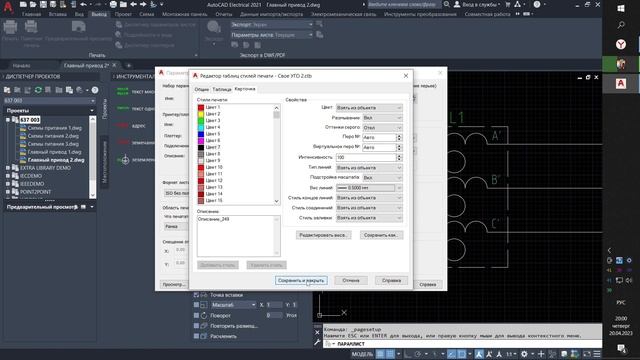Select blue Цвет 5 swatch in plot styles
This screenshot has height=360, width=640.
point(201,134)
